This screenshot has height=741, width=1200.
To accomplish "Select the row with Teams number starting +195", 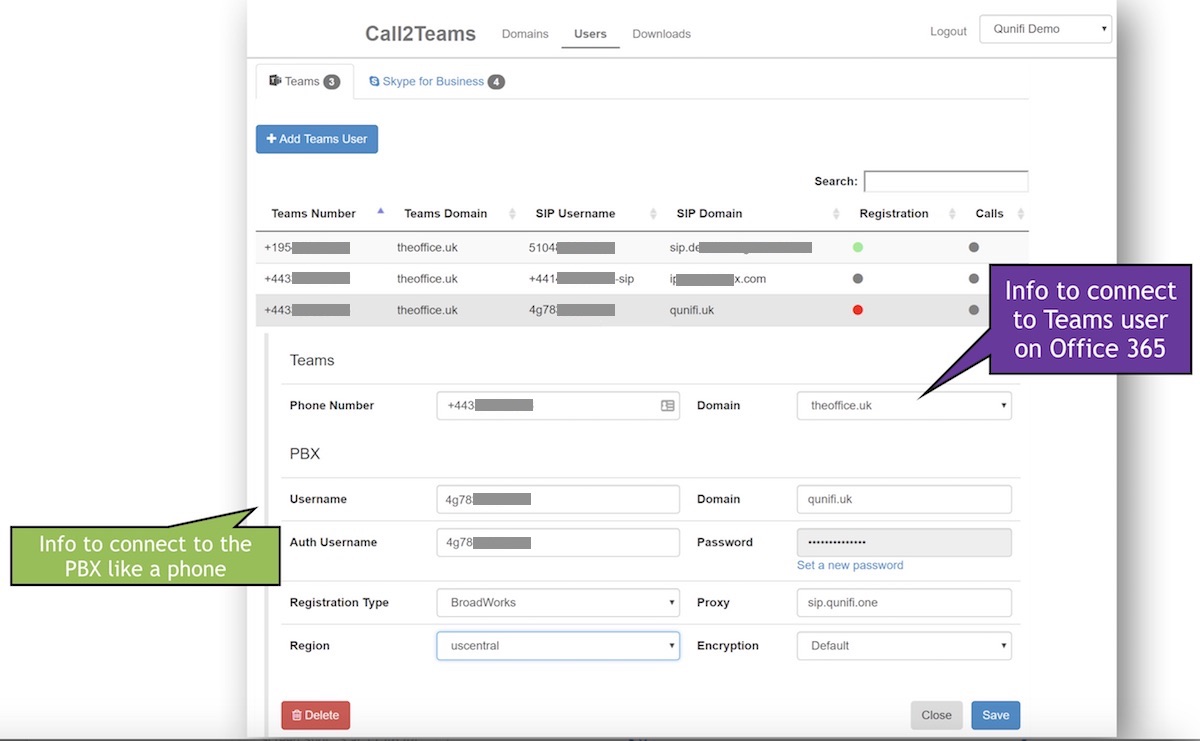I will point(642,247).
